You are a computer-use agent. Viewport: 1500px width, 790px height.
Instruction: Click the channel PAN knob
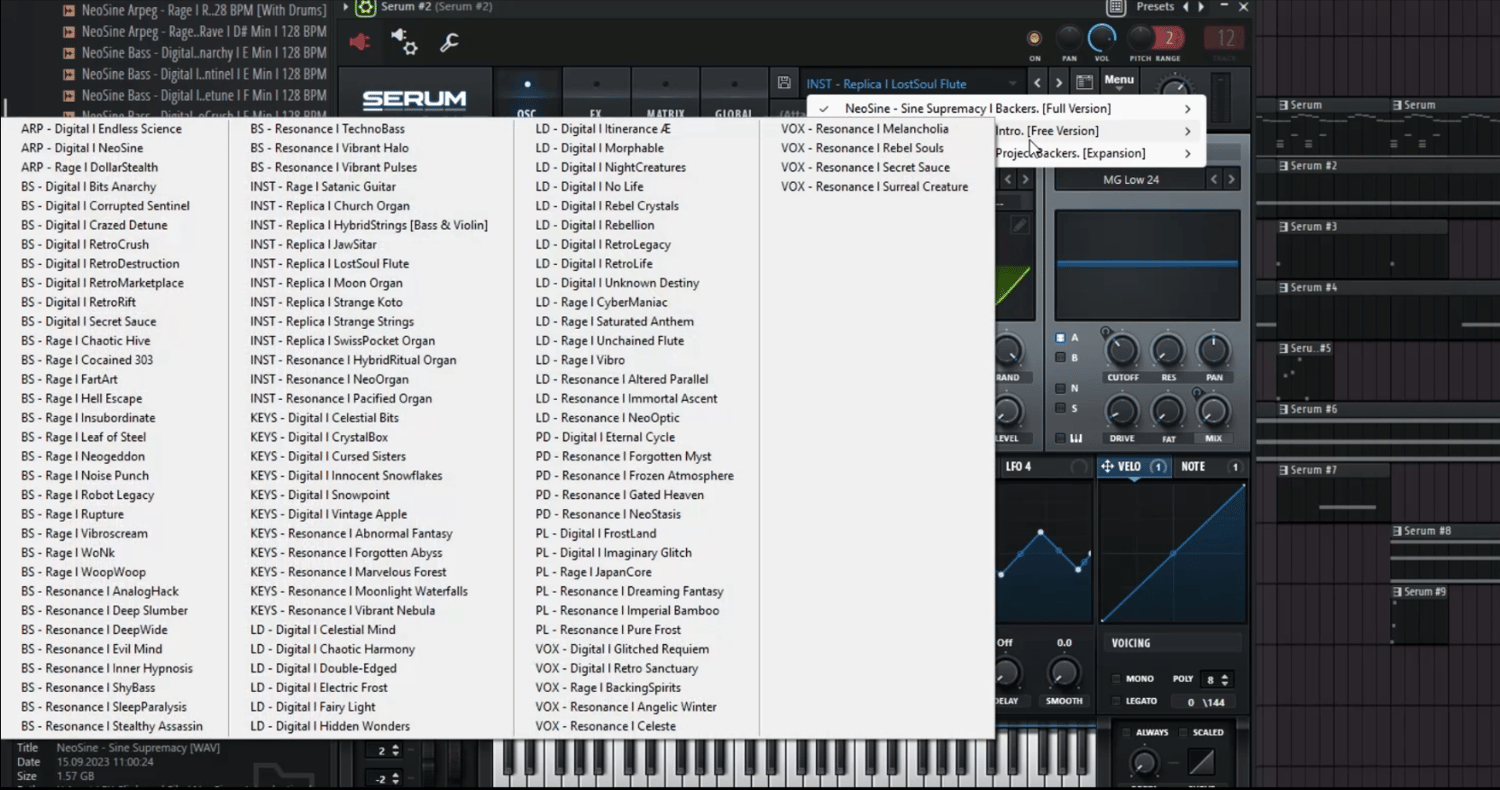point(1069,39)
